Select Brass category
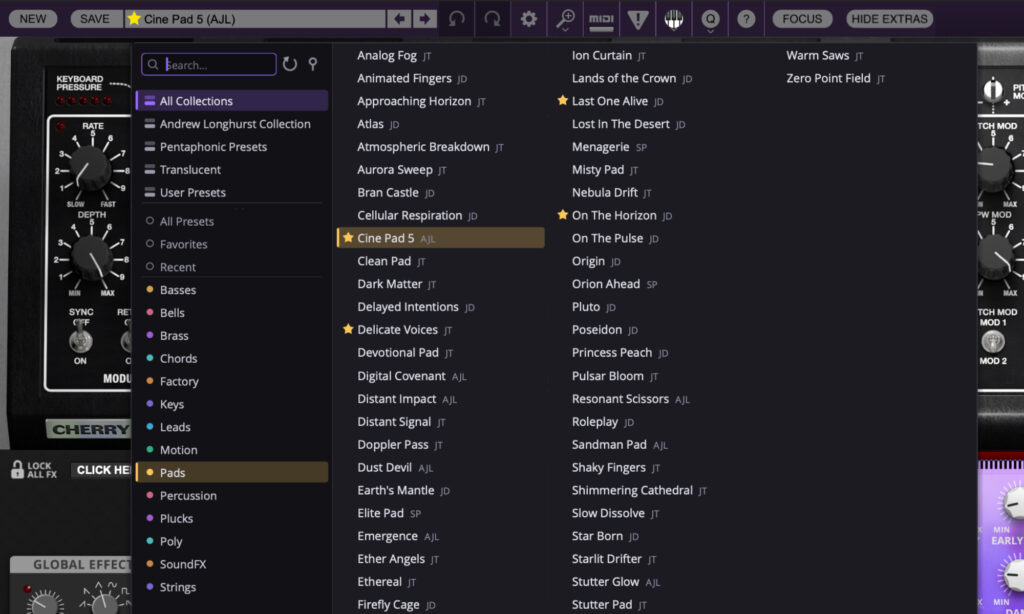 (x=174, y=336)
